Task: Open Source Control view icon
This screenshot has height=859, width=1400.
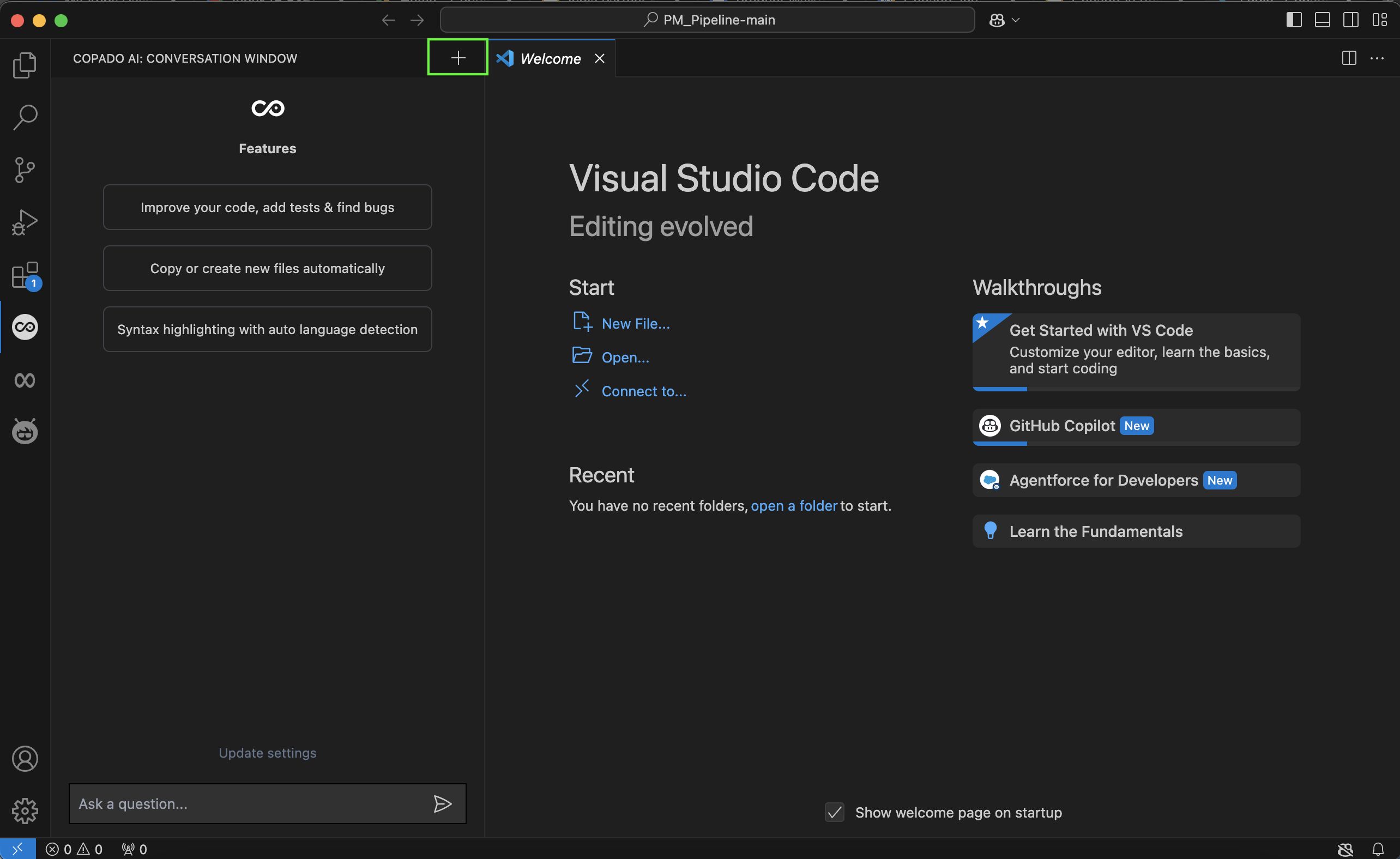Action: [x=25, y=170]
